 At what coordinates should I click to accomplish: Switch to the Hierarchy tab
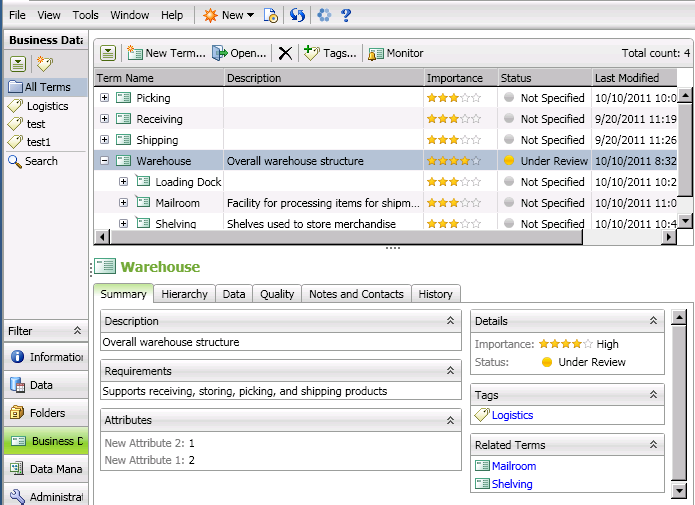pos(185,294)
